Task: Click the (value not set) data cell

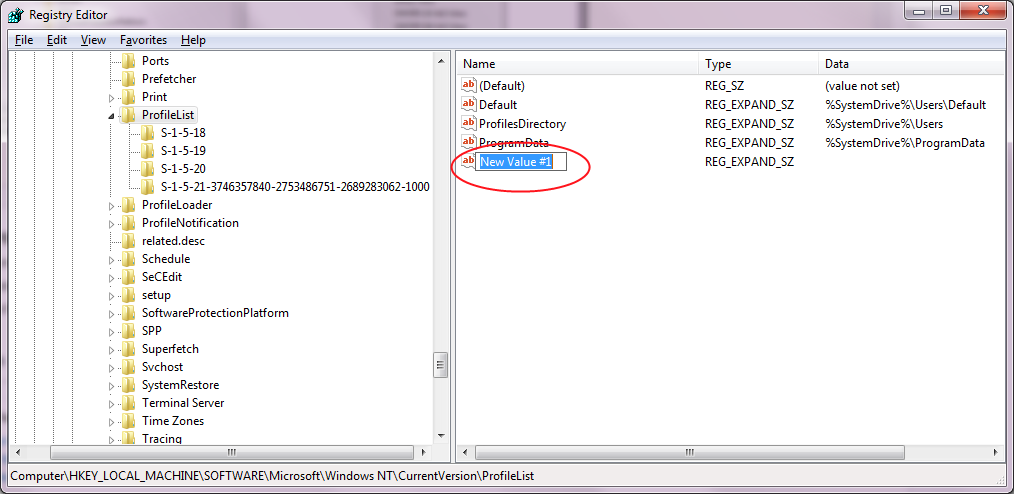Action: click(x=862, y=85)
